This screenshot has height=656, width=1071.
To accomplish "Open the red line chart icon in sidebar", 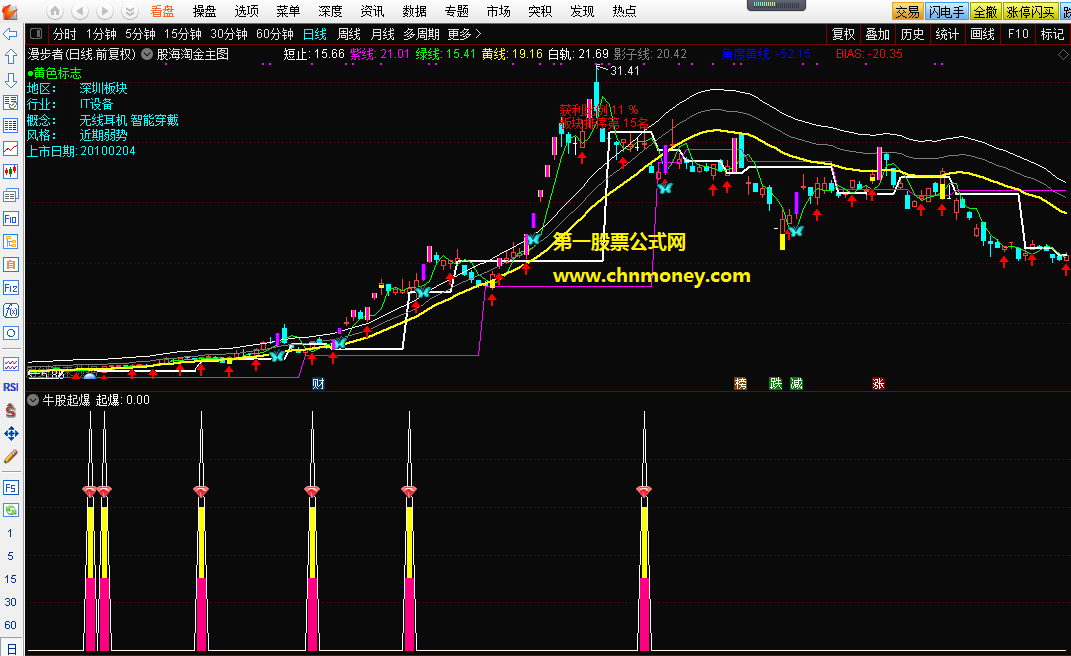I will click(10, 148).
